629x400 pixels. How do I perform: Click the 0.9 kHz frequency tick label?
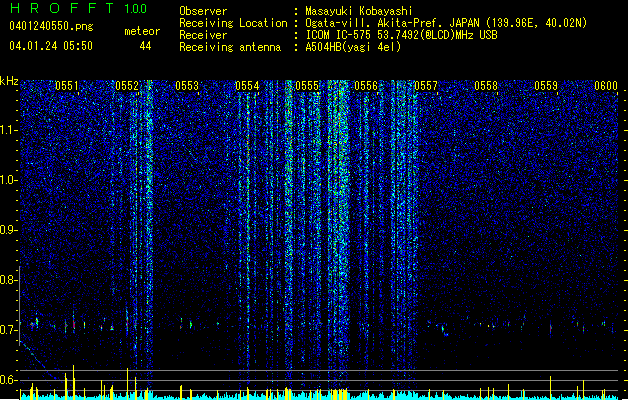9,230
